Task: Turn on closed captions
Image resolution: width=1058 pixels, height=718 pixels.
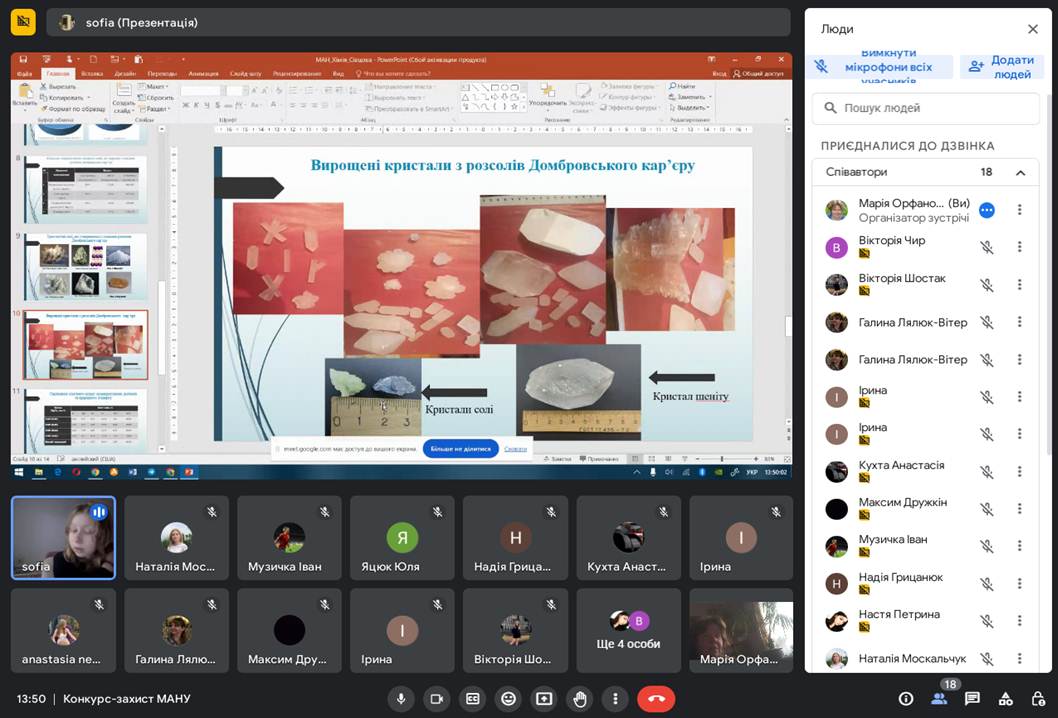Action: pyautogui.click(x=472, y=699)
